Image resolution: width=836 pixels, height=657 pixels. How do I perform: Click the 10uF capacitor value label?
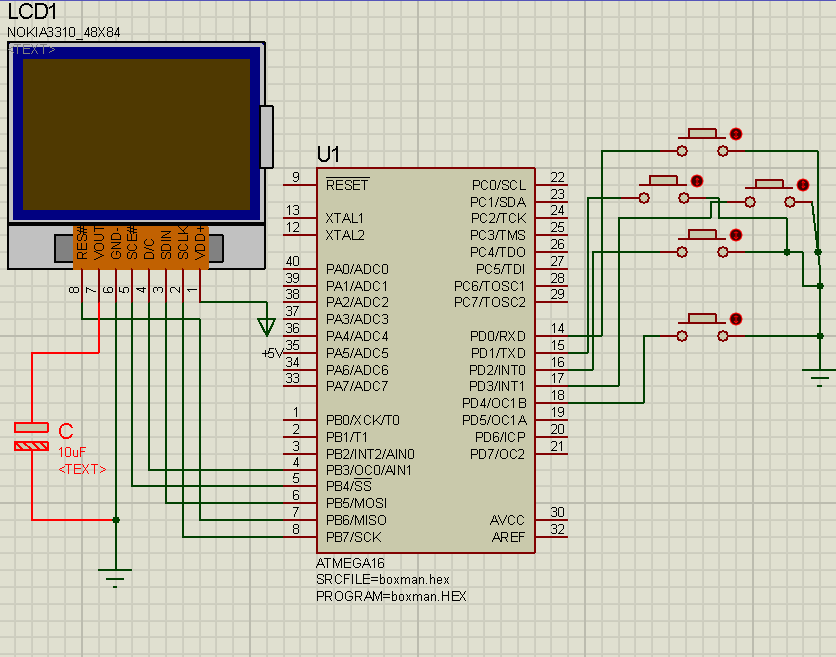tap(71, 452)
